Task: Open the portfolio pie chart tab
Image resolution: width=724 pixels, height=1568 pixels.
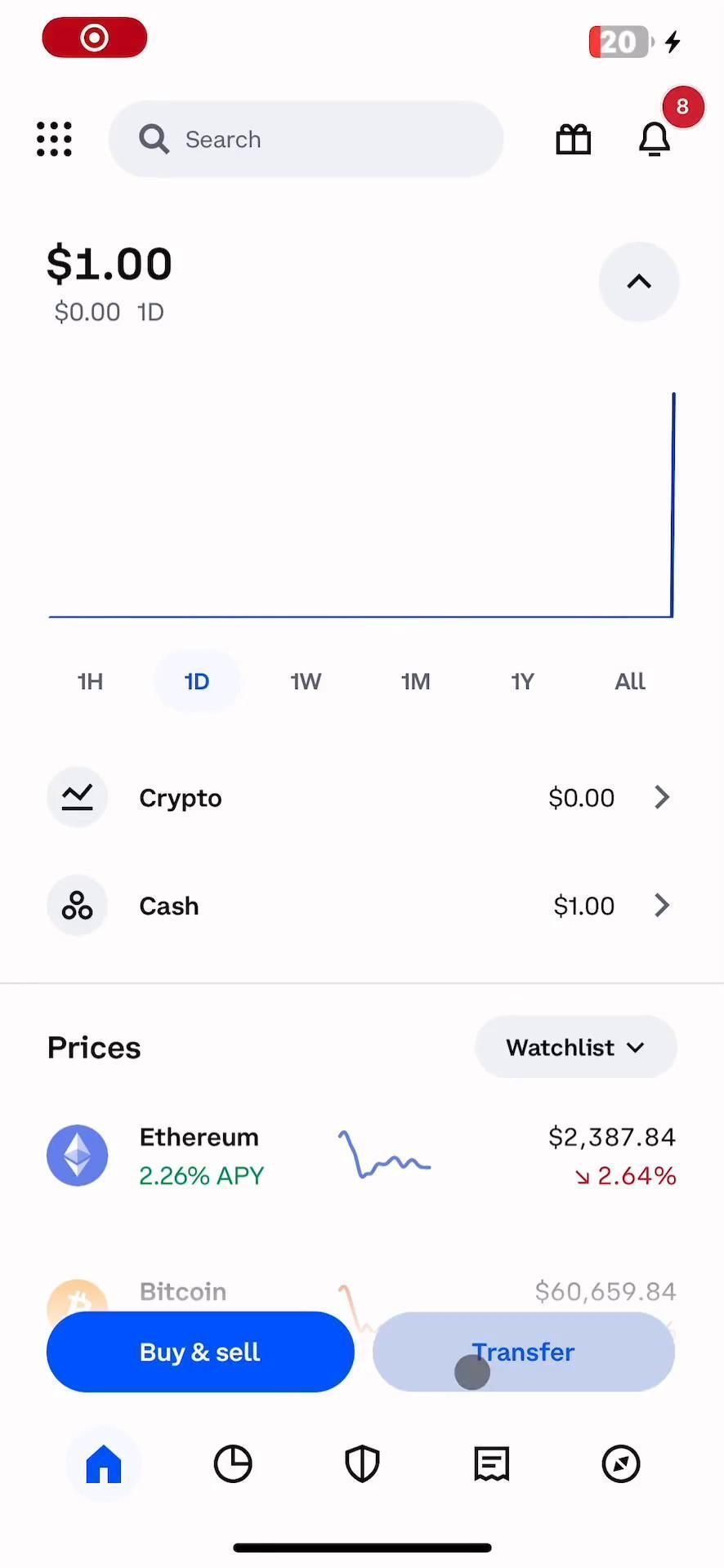Action: click(233, 1463)
